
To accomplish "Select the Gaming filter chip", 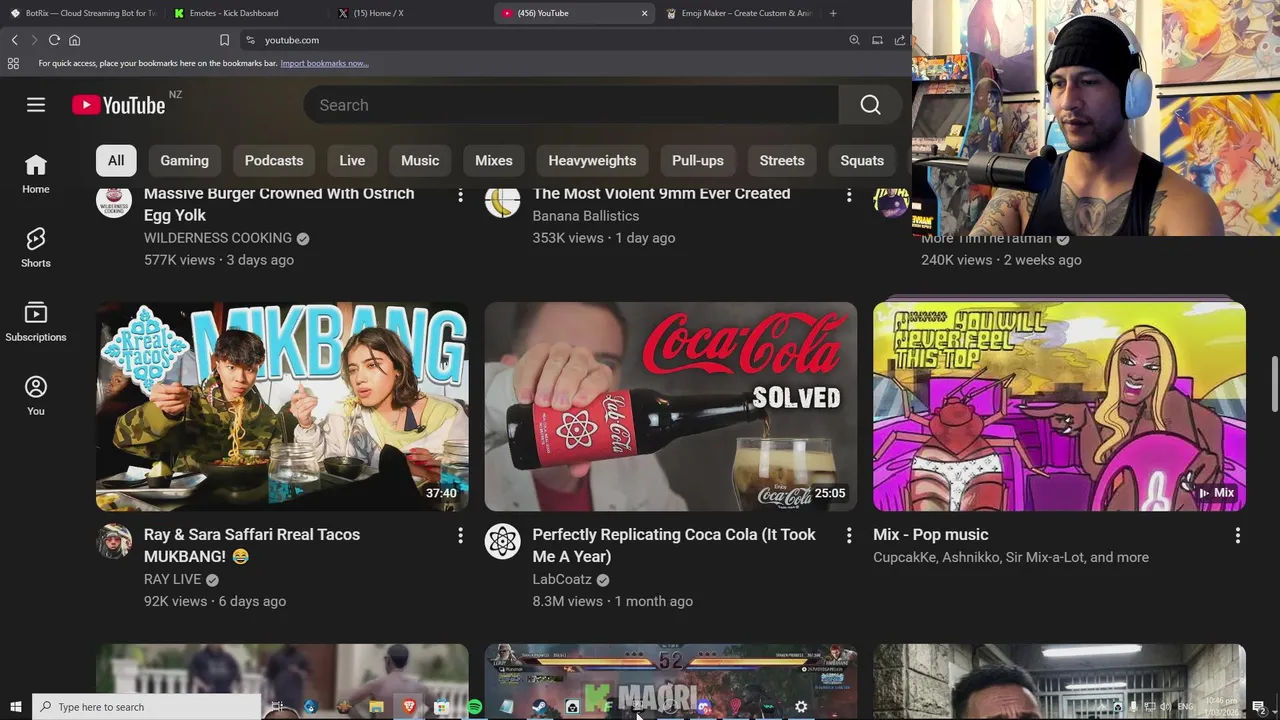I will tap(184, 160).
